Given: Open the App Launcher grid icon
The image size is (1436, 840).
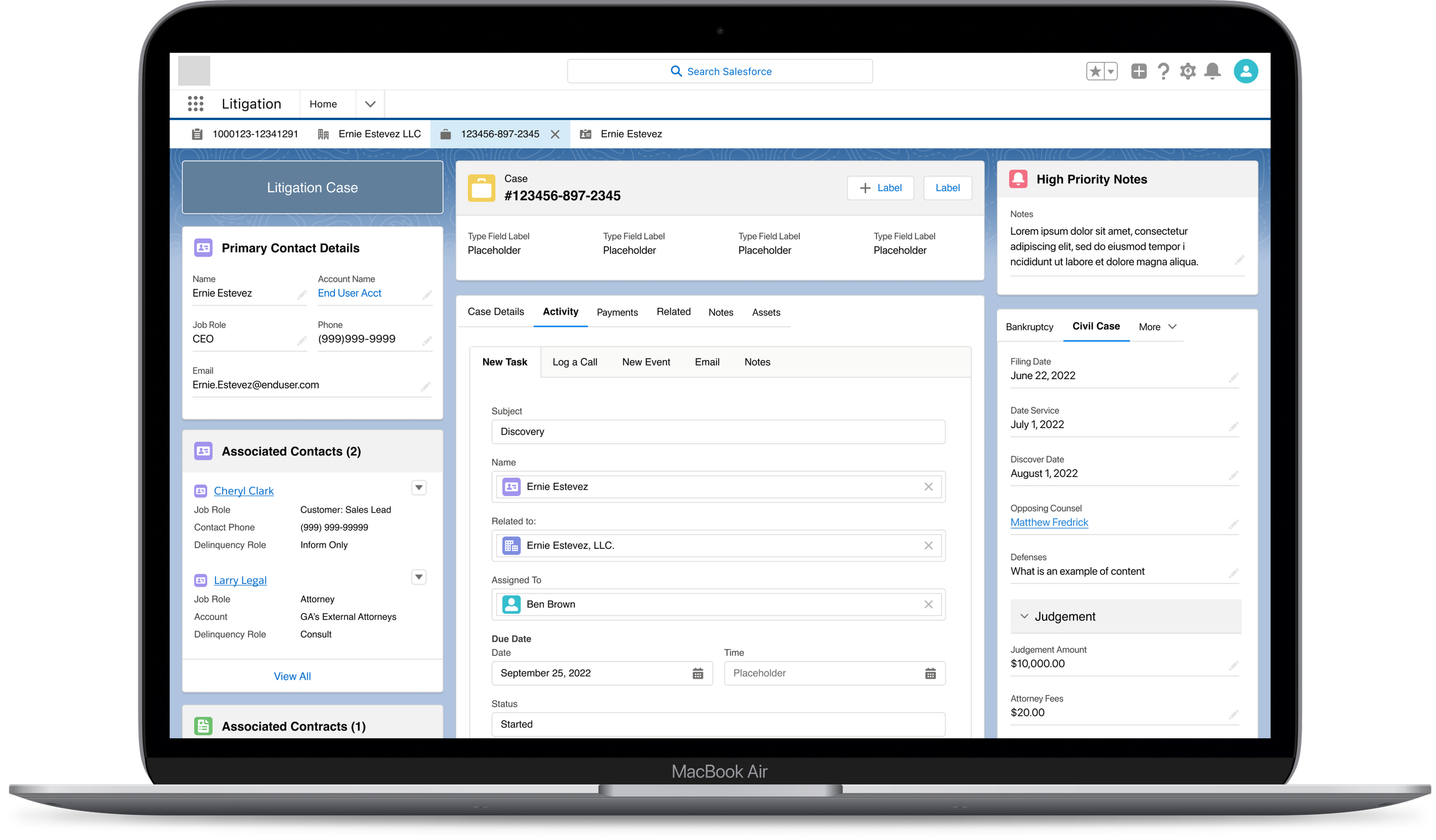Looking at the screenshot, I should (x=195, y=104).
